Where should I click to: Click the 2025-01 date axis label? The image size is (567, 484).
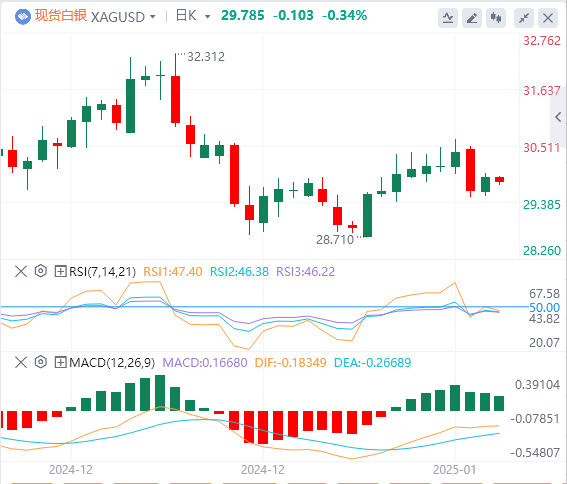point(455,470)
